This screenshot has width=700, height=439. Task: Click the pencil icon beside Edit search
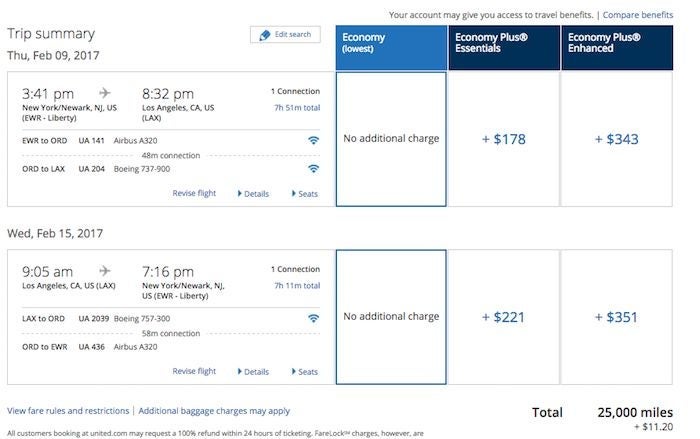pyautogui.click(x=264, y=35)
